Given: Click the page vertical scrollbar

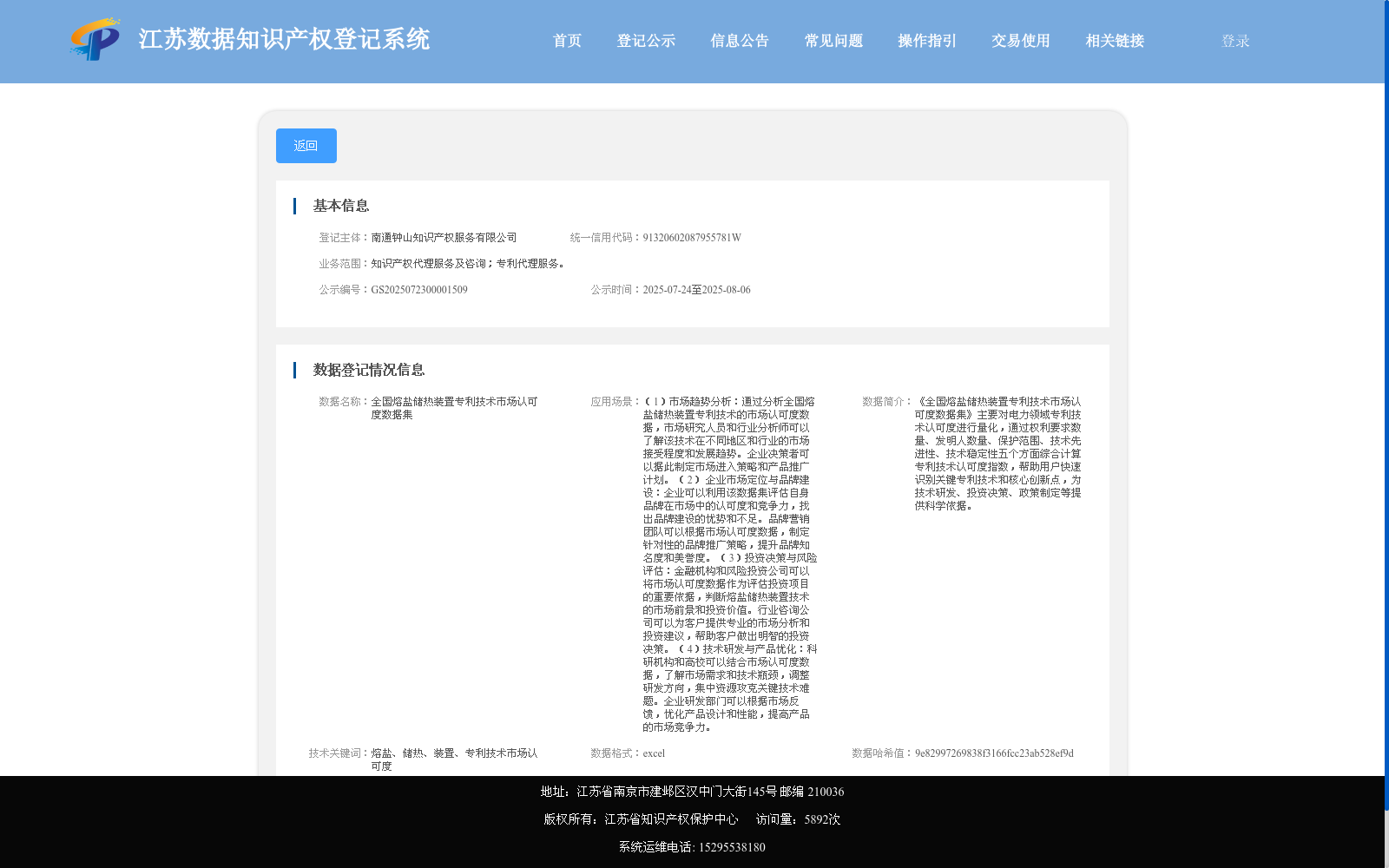Looking at the screenshot, I should 1386,406.
